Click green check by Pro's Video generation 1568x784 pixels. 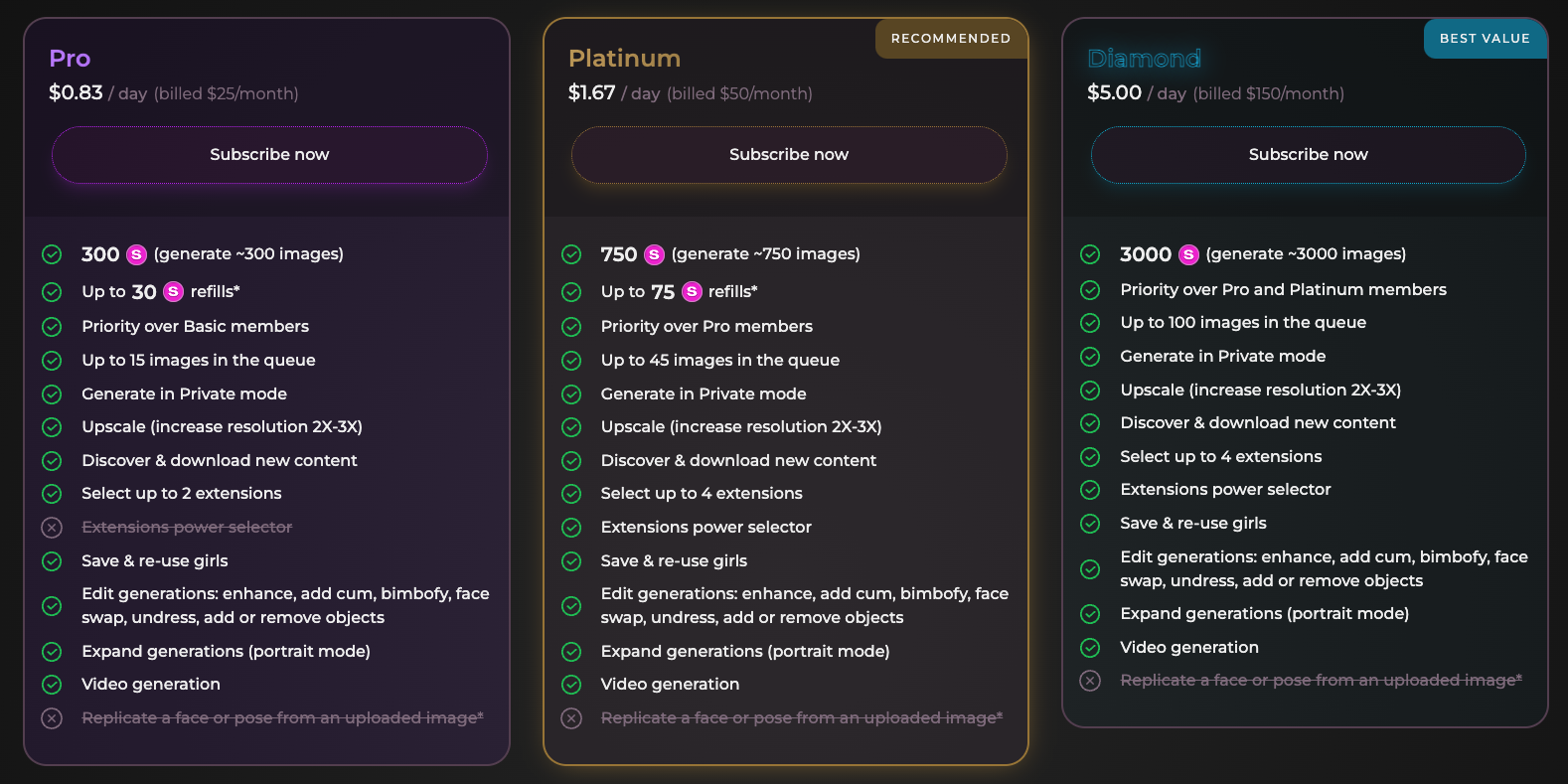(x=52, y=685)
